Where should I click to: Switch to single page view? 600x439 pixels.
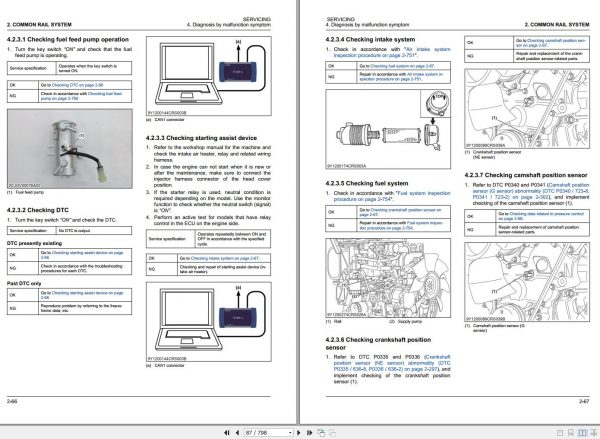[x=560, y=433]
